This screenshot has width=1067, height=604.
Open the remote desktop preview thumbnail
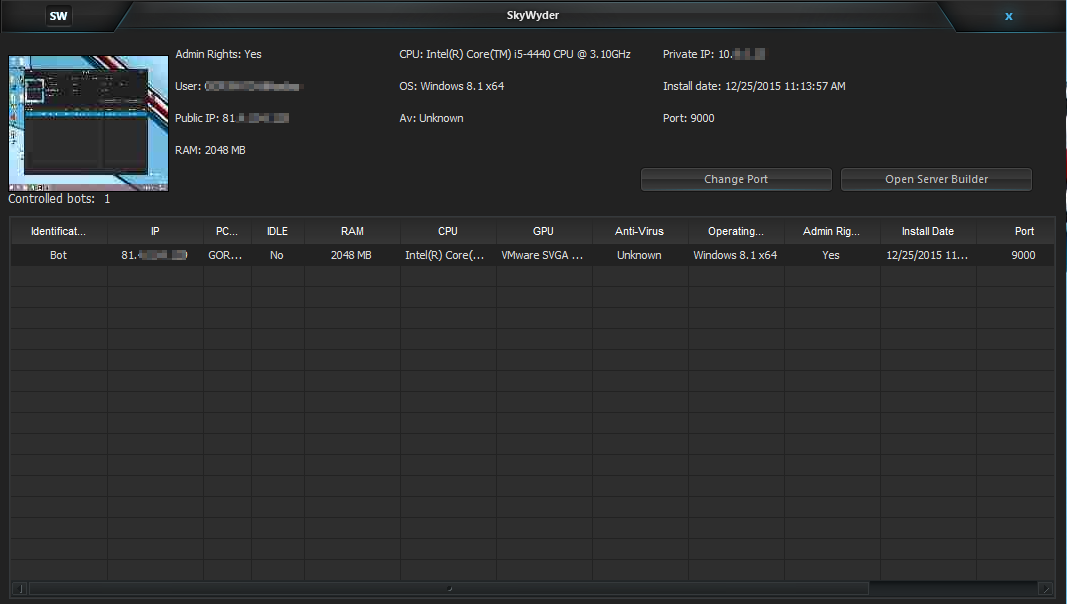pos(88,123)
